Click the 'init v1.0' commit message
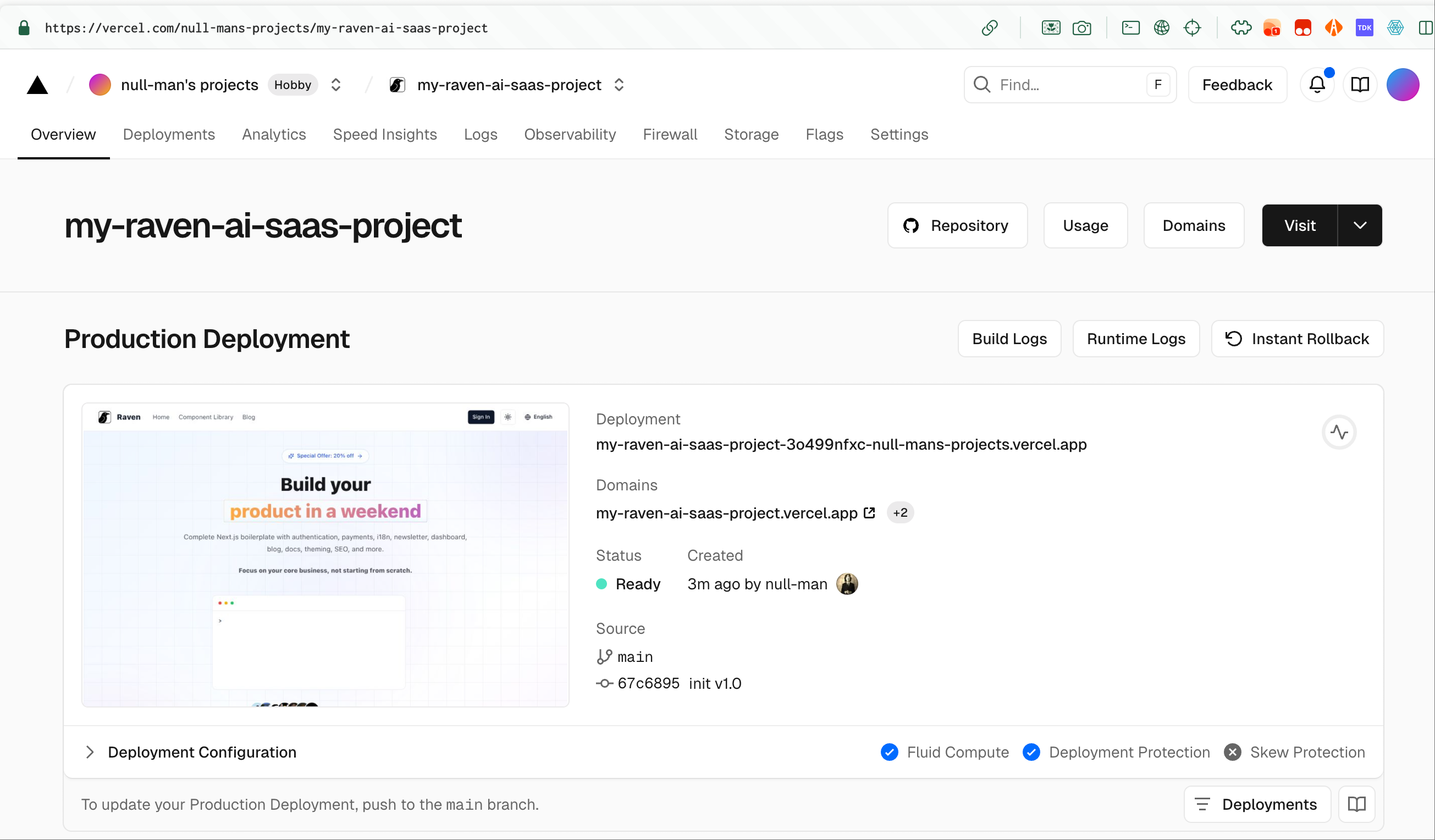This screenshot has width=1435, height=840. click(715, 683)
